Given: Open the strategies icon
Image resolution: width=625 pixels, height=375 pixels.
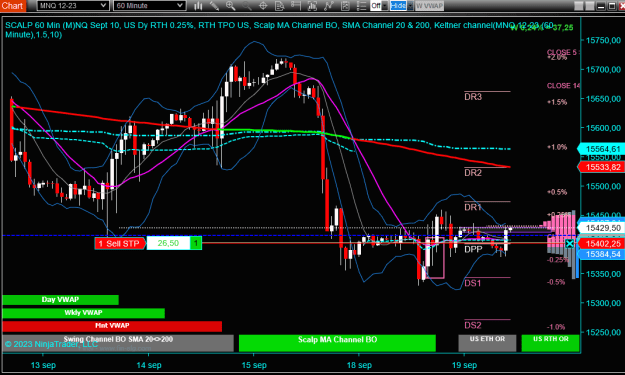Looking at the screenshot, I should coord(345,6).
